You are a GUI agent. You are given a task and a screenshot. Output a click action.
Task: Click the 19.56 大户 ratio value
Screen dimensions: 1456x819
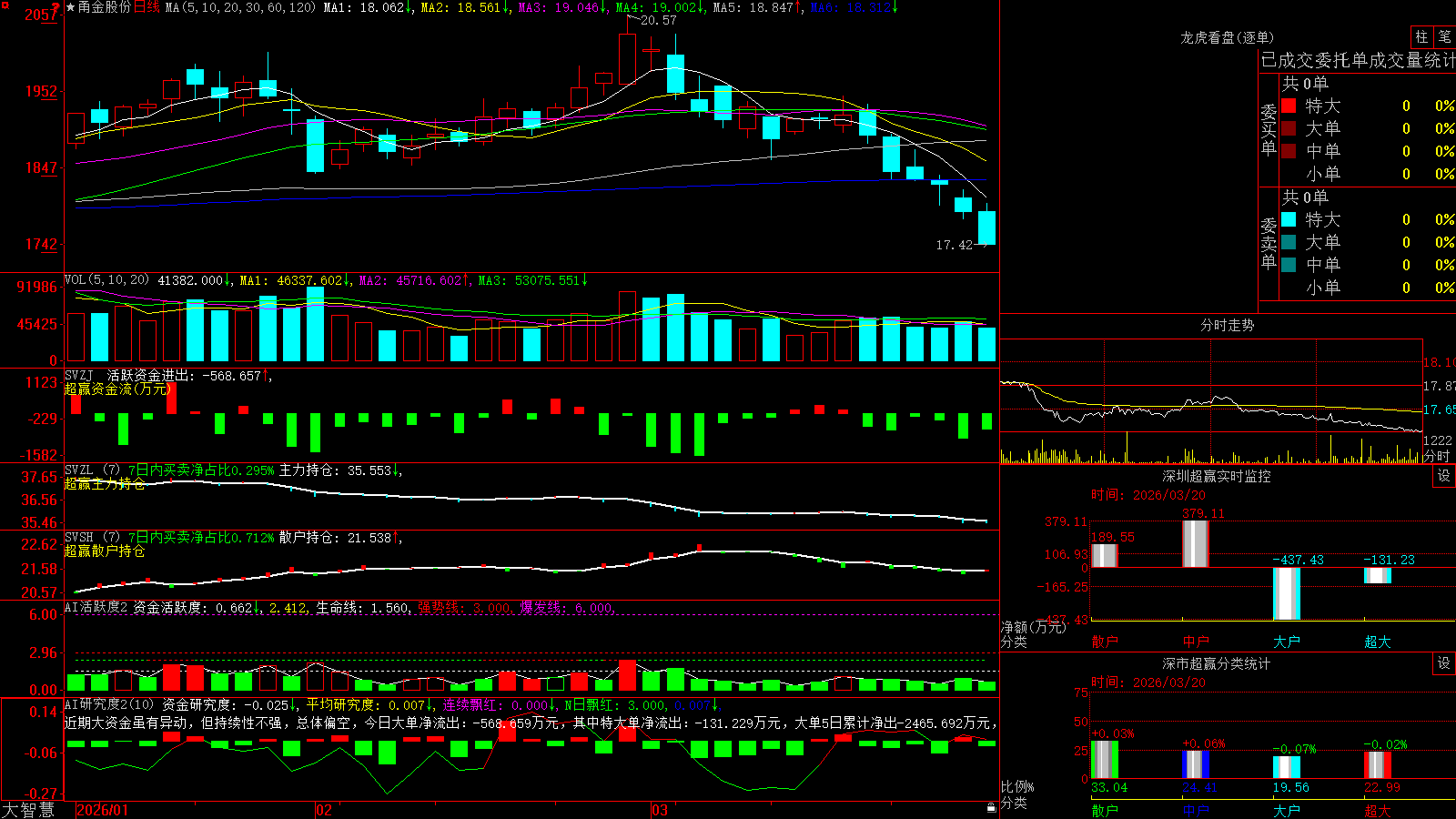point(1291,787)
